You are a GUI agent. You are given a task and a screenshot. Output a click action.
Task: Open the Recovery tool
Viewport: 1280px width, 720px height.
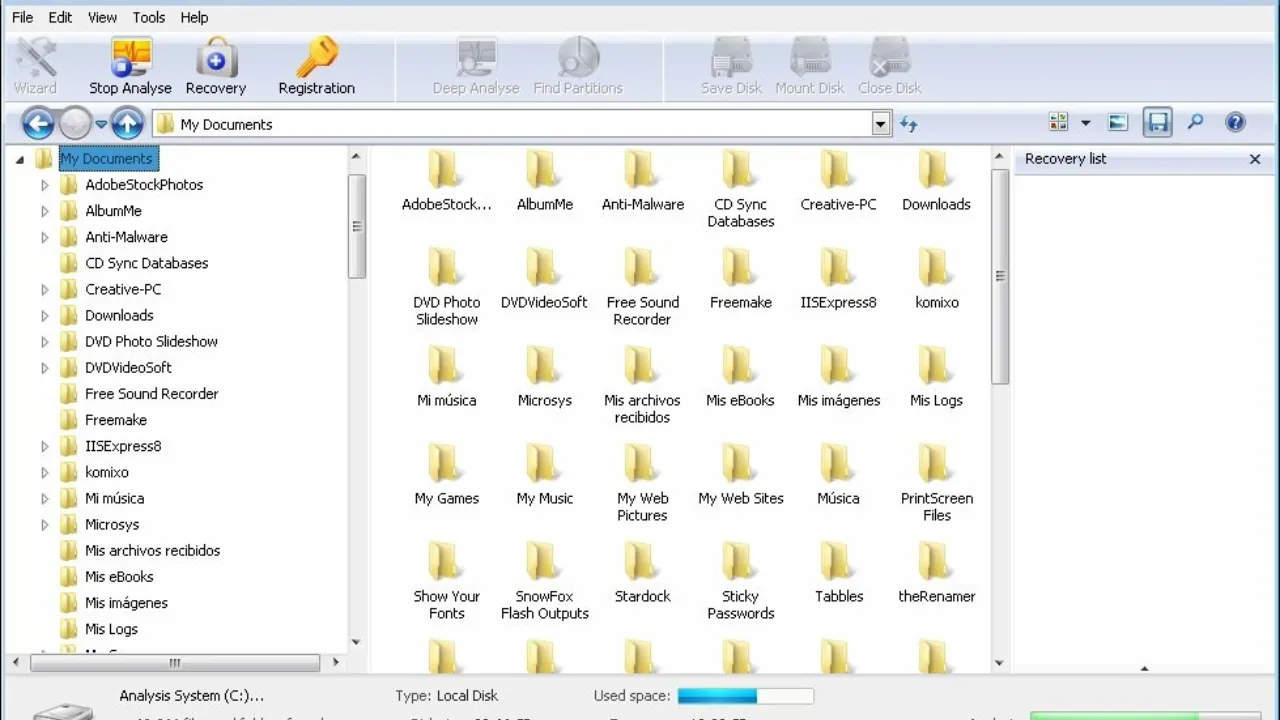point(216,66)
